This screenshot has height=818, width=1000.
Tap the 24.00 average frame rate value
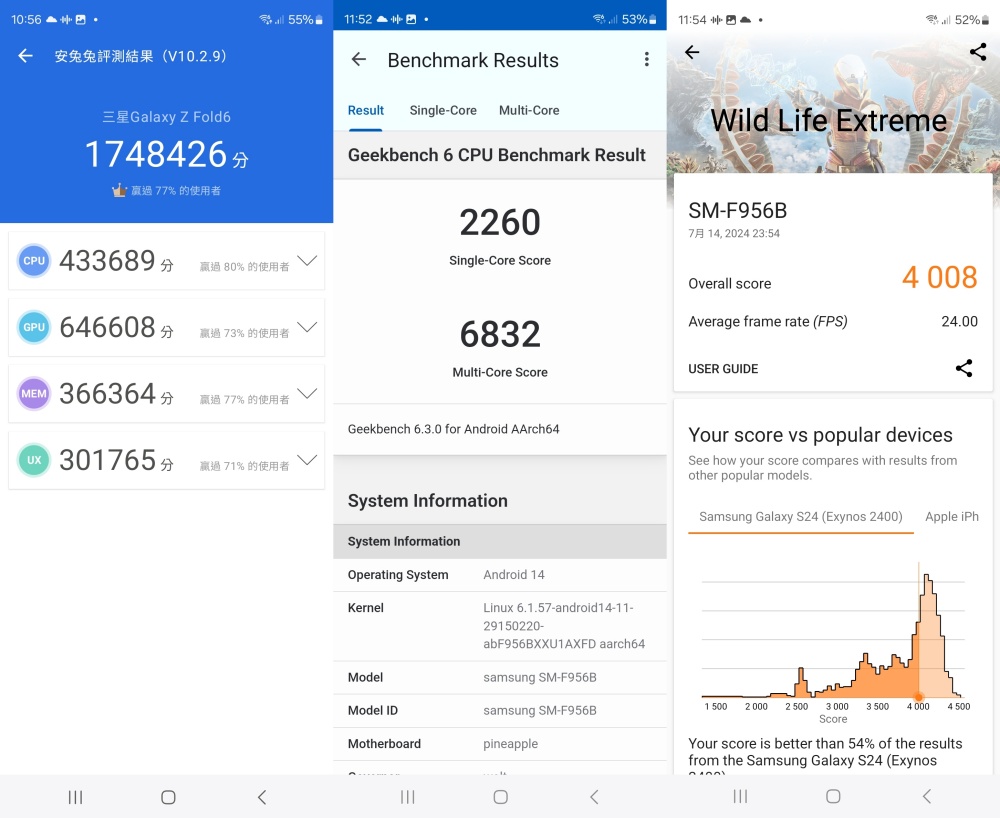pyautogui.click(x=959, y=321)
